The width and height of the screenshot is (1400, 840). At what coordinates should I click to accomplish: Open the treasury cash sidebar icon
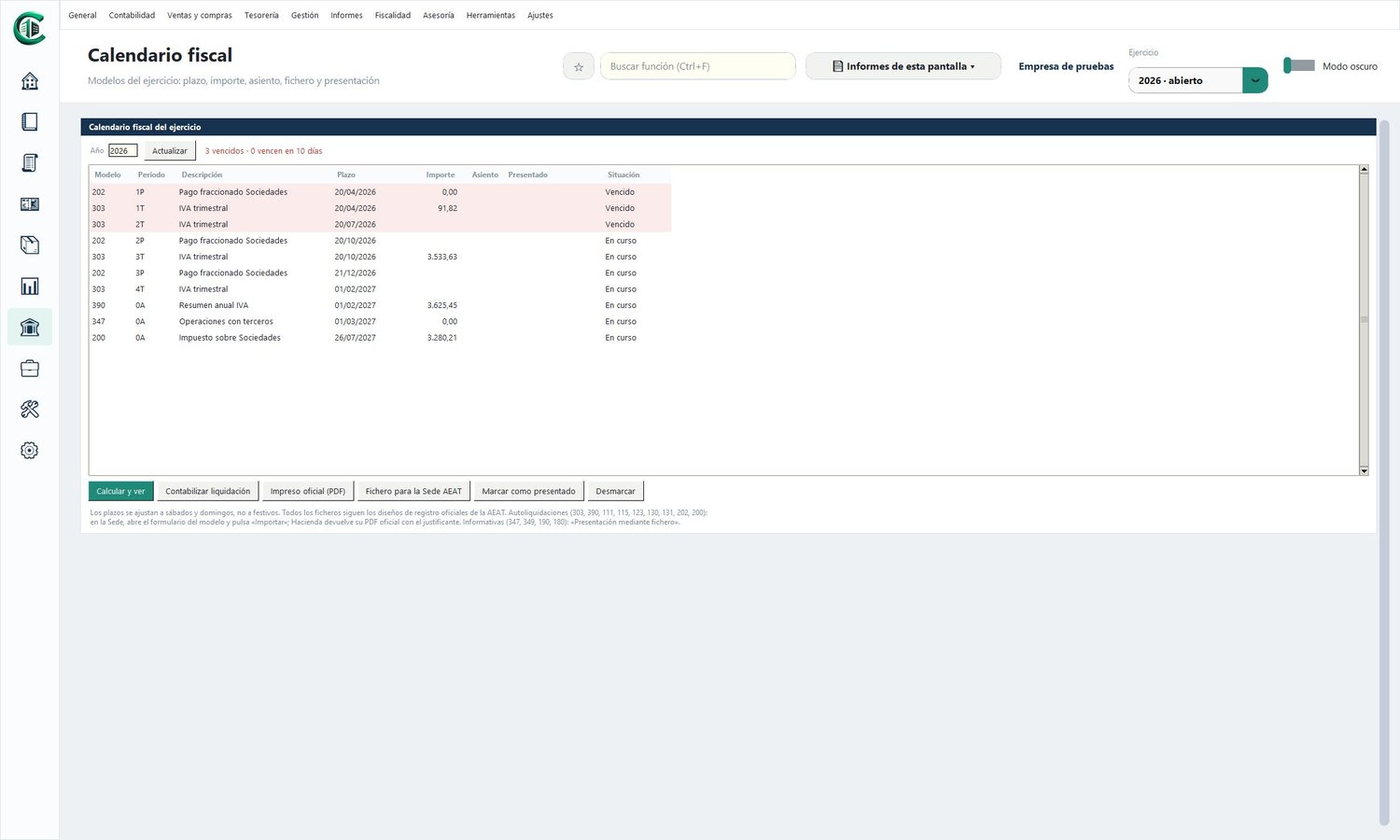(30, 204)
